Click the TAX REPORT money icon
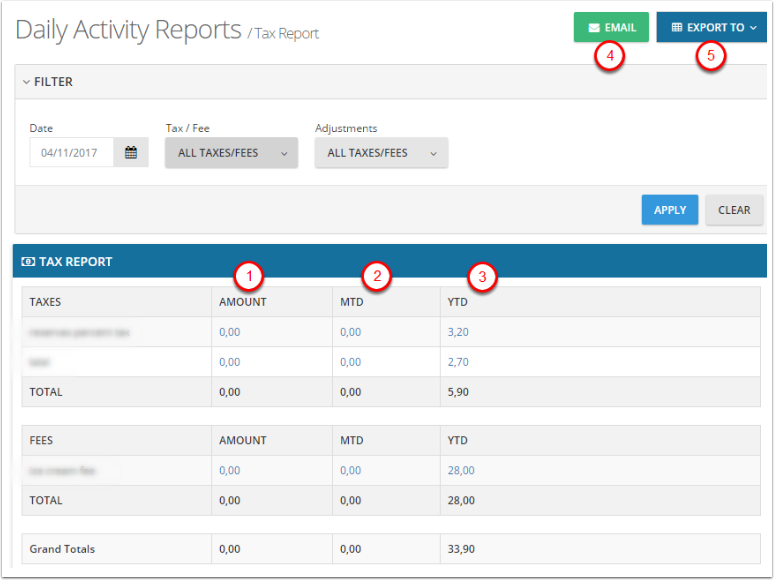The image size is (774, 580). [28, 262]
